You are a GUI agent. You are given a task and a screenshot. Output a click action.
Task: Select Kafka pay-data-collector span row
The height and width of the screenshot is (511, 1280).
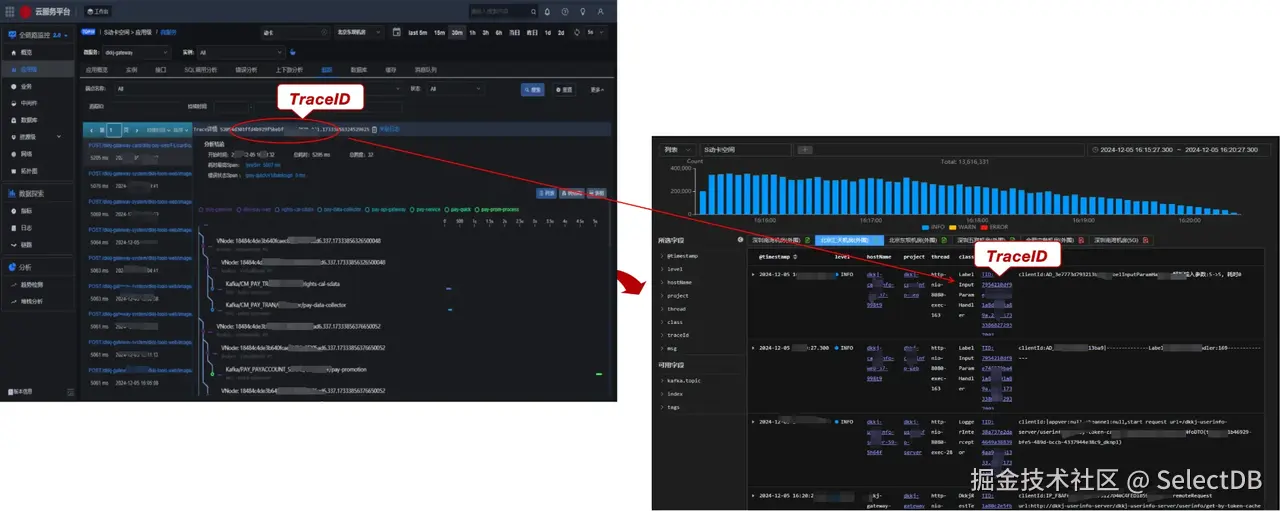click(285, 304)
